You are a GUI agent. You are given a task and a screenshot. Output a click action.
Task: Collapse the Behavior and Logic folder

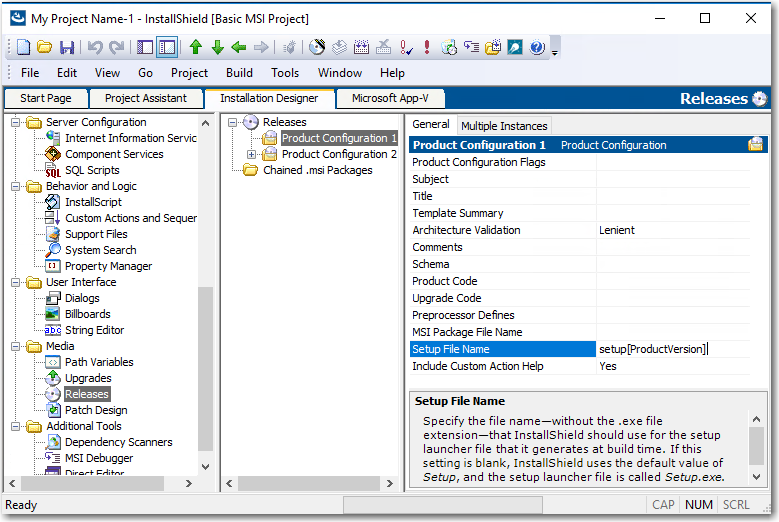point(14,186)
